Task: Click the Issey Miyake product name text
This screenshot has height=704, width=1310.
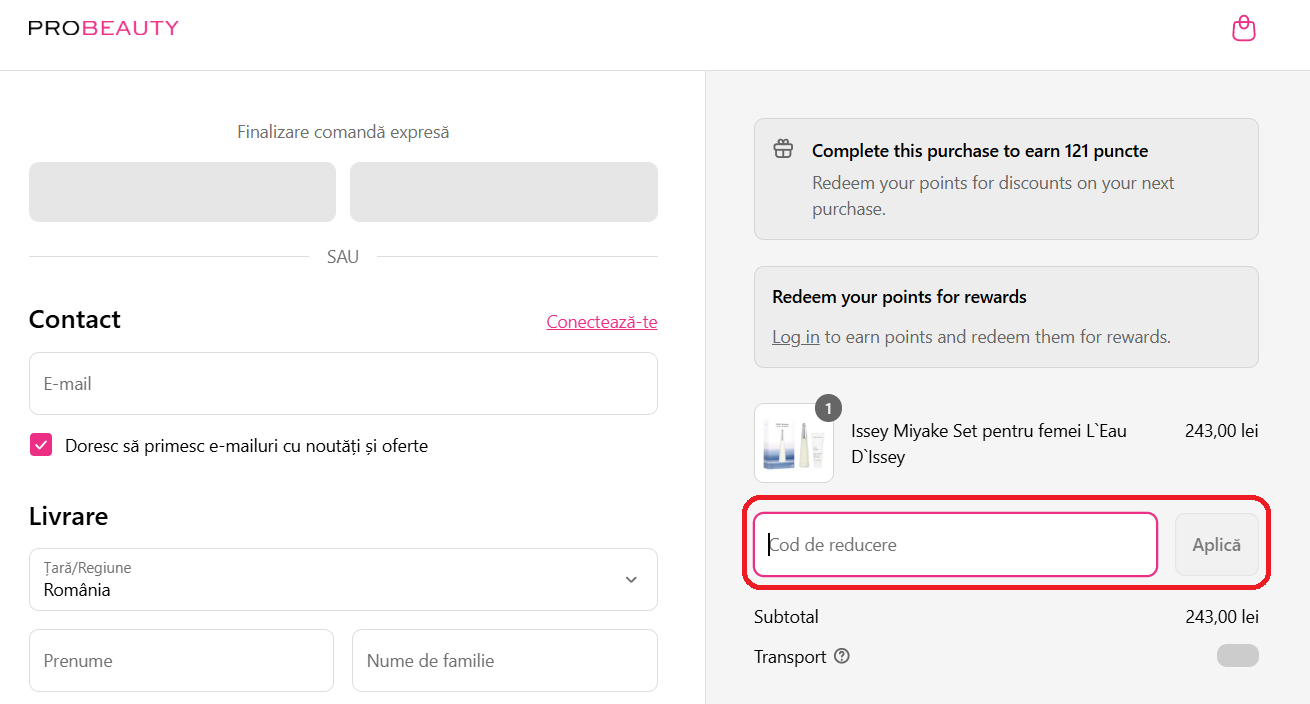Action: point(988,444)
